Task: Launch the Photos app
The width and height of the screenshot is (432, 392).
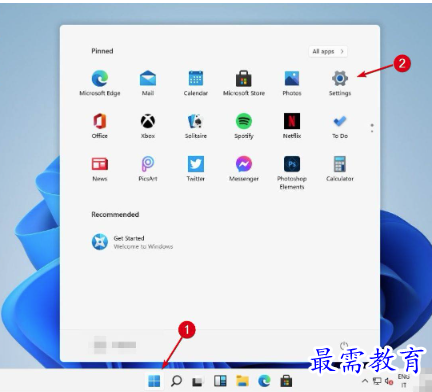Action: click(x=292, y=83)
